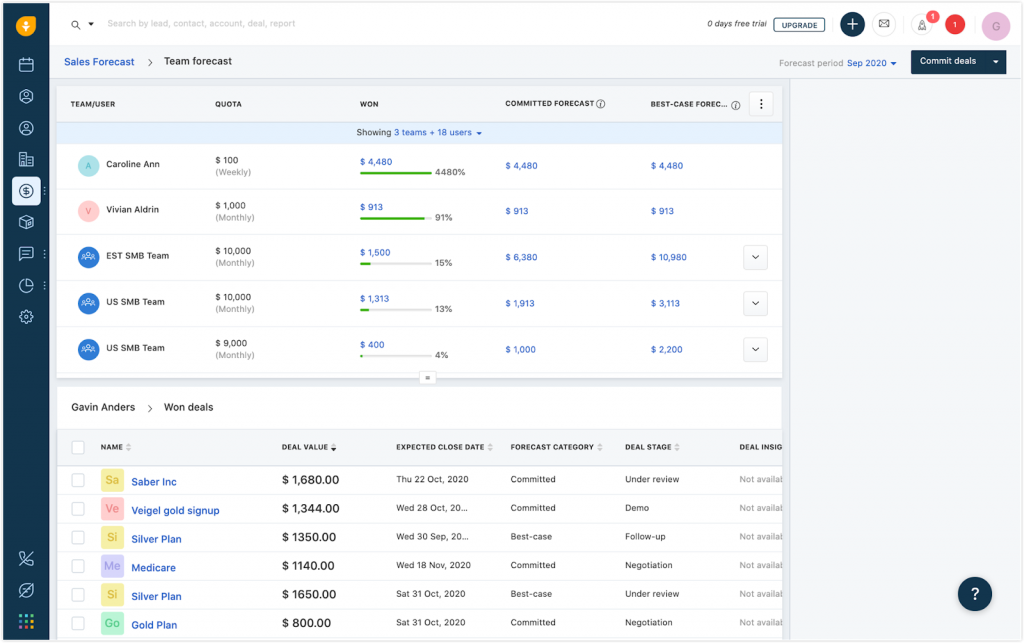Screen dimensions: 1024x643
Task: Open the Settings gear in the sidebar
Action: click(26, 317)
